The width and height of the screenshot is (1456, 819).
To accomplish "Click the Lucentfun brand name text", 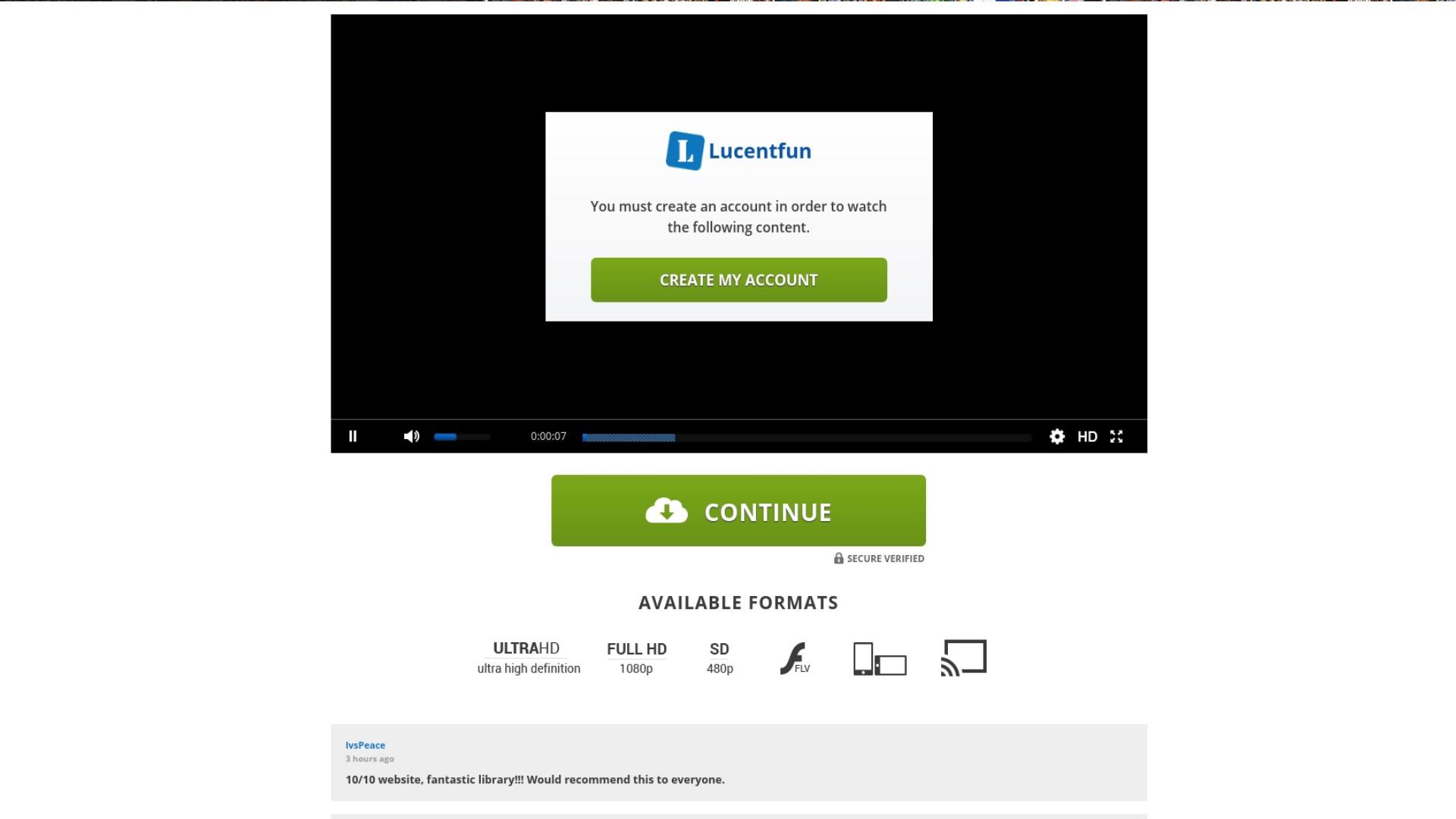I will pyautogui.click(x=760, y=151).
